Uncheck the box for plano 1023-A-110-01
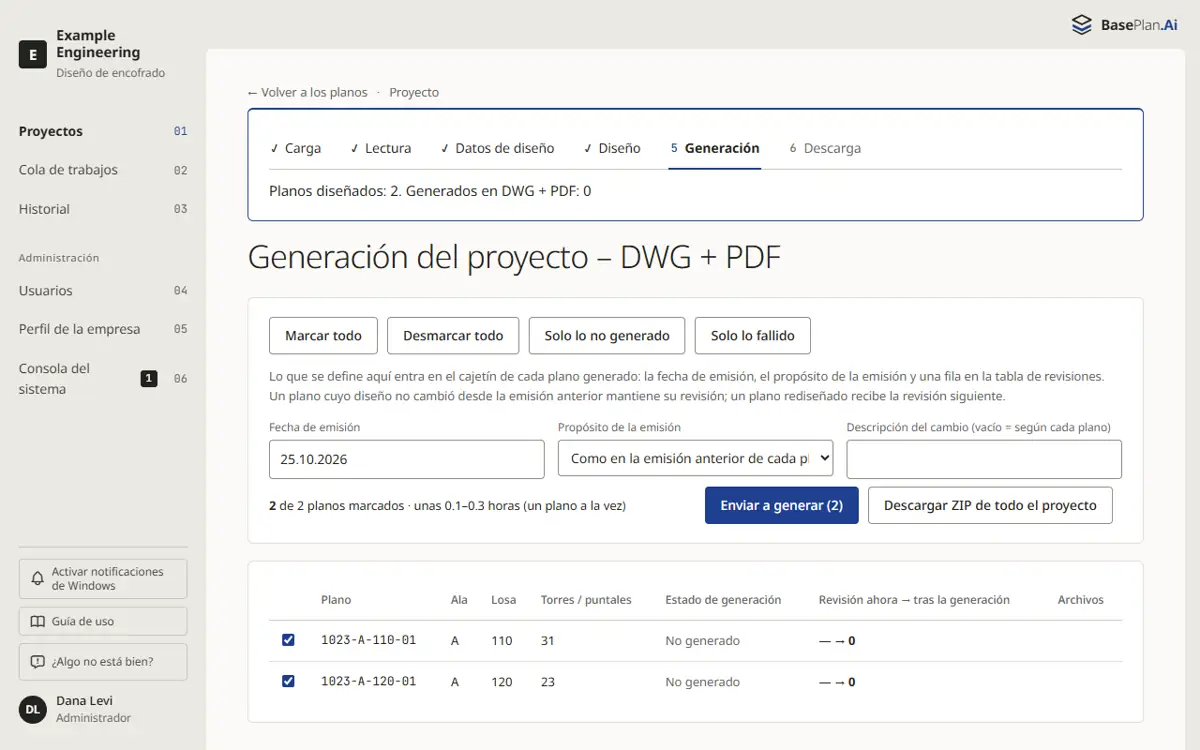1200x750 pixels. [x=288, y=640]
